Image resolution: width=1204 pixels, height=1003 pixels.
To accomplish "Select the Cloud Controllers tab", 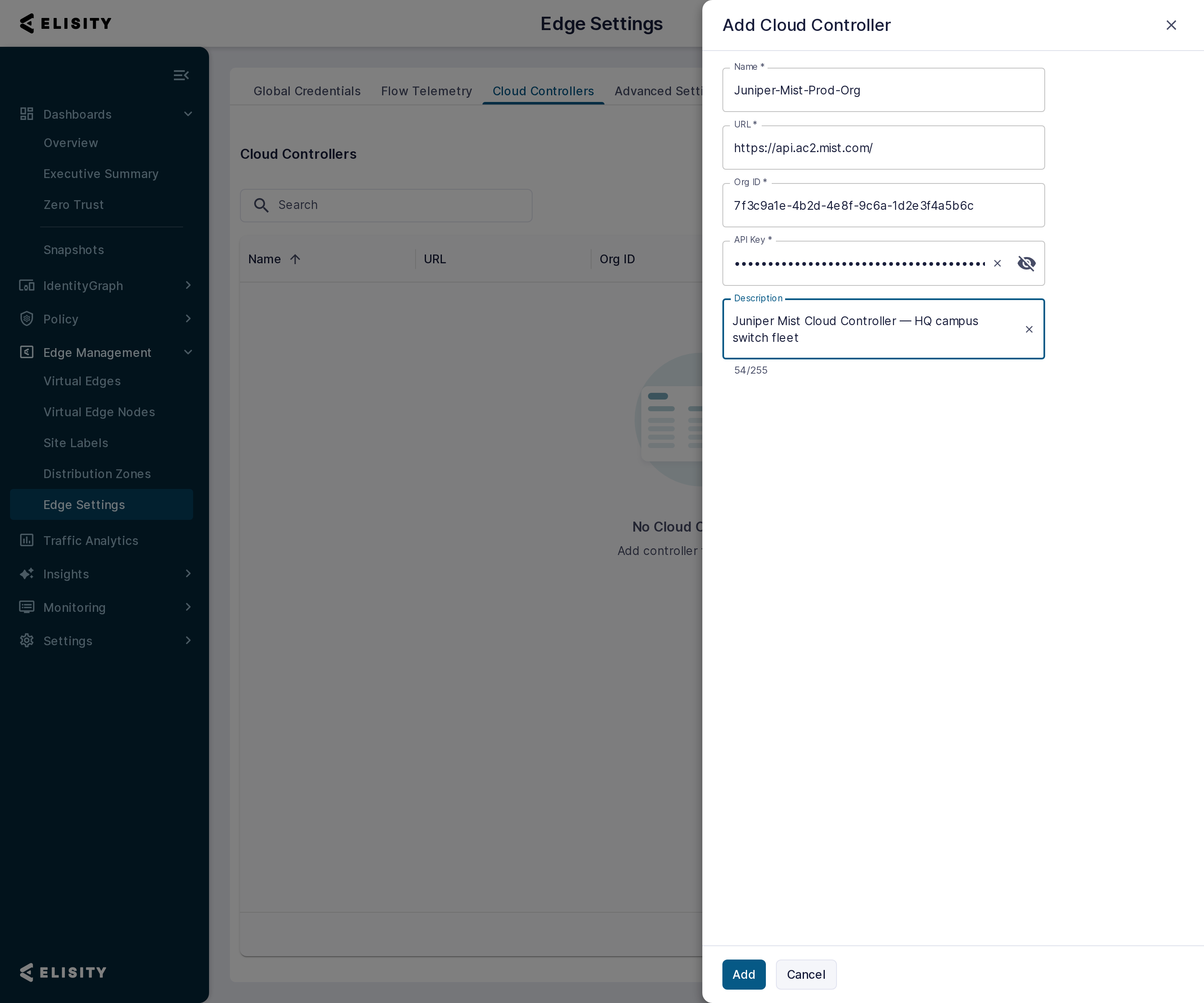I will (x=543, y=91).
